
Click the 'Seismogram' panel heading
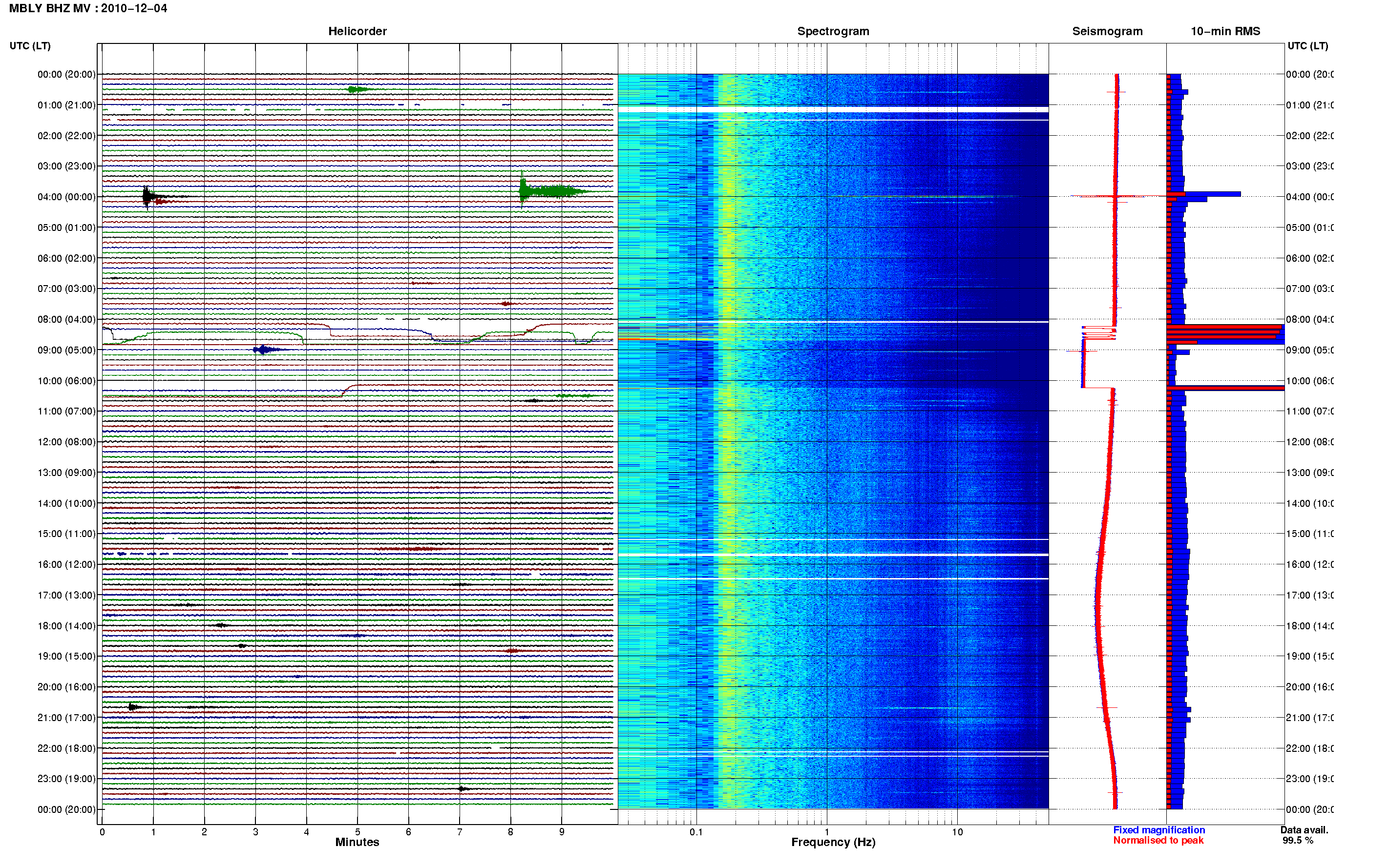tap(1107, 32)
